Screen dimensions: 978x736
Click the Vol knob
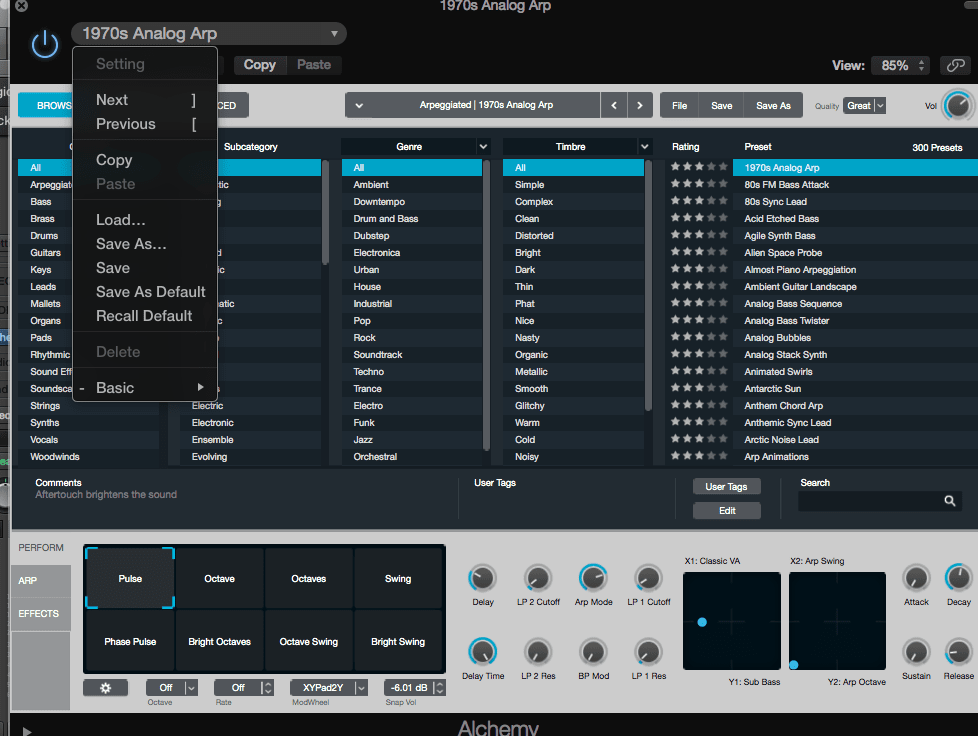(x=957, y=105)
